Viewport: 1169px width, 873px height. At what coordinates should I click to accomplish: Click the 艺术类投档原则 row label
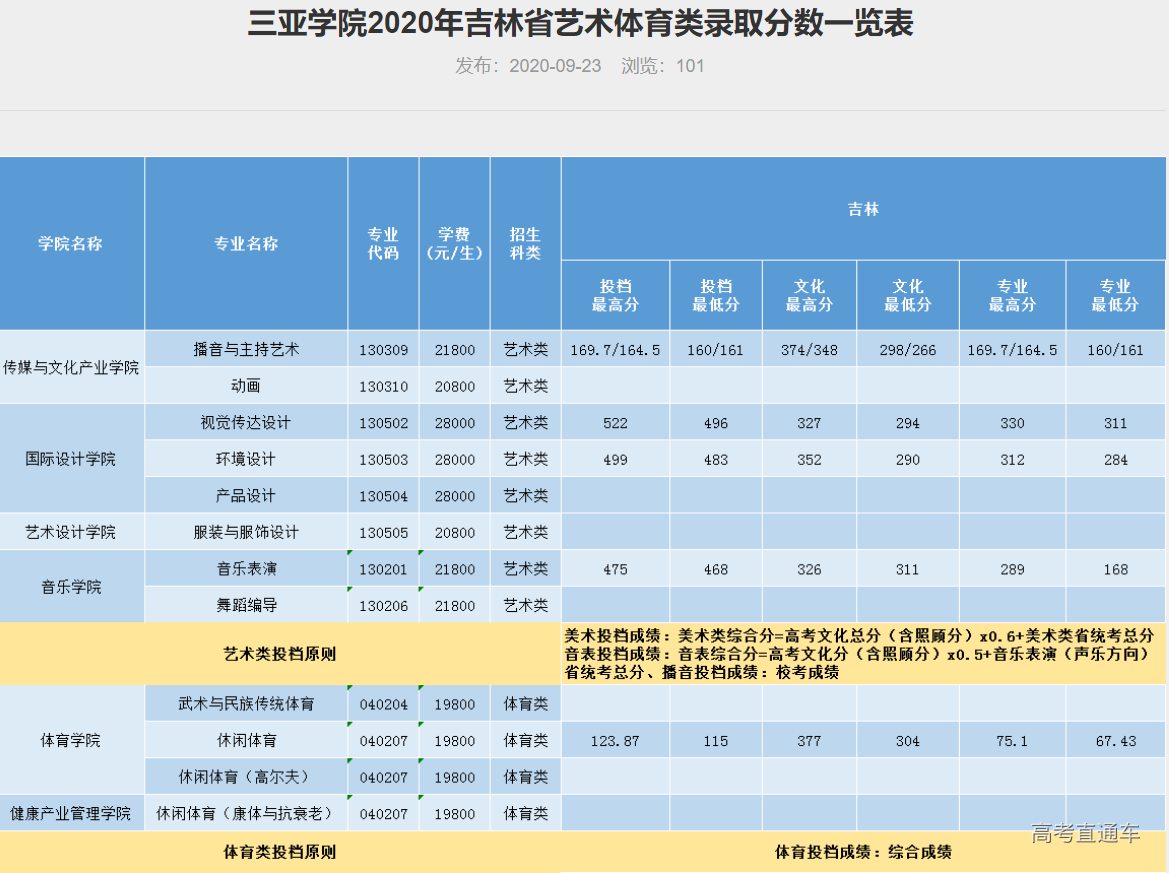click(279, 654)
